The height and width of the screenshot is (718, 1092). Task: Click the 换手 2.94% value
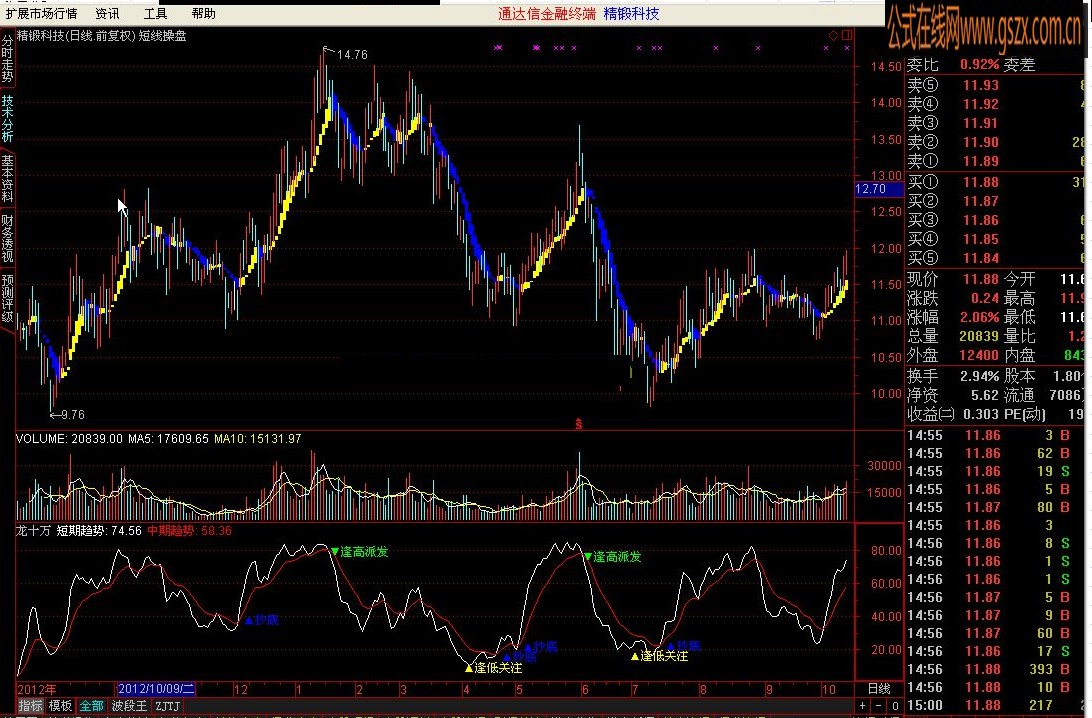pyautogui.click(x=980, y=377)
